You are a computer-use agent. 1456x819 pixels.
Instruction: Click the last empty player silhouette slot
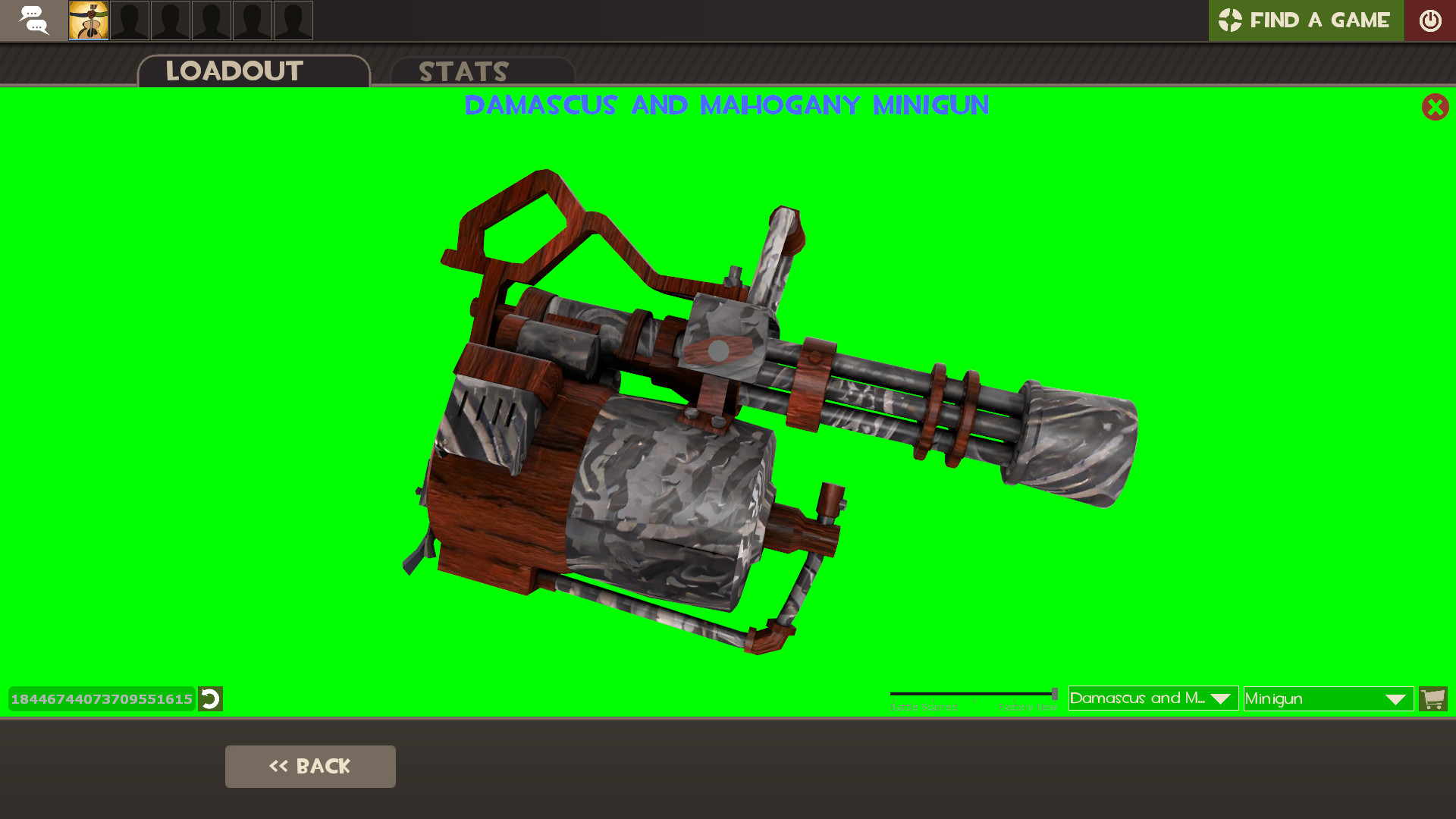[x=294, y=20]
